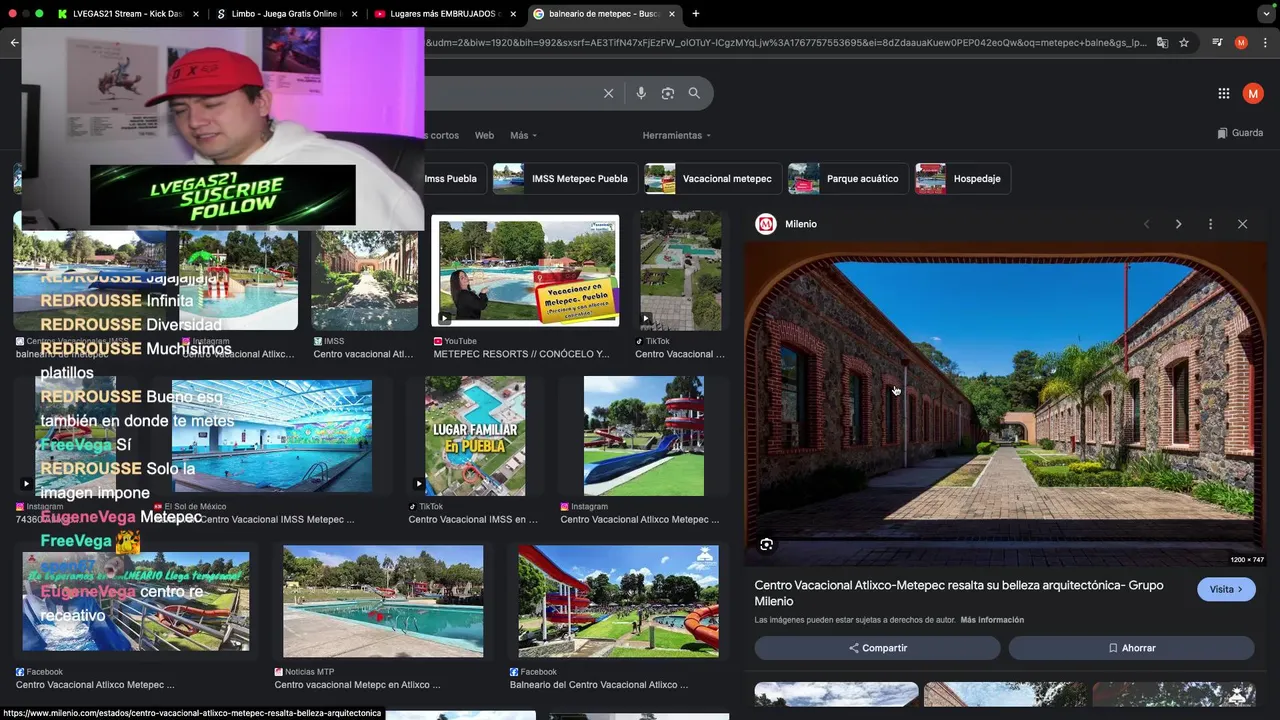Click the translate page icon
The image size is (1280, 720).
[x=1162, y=43]
